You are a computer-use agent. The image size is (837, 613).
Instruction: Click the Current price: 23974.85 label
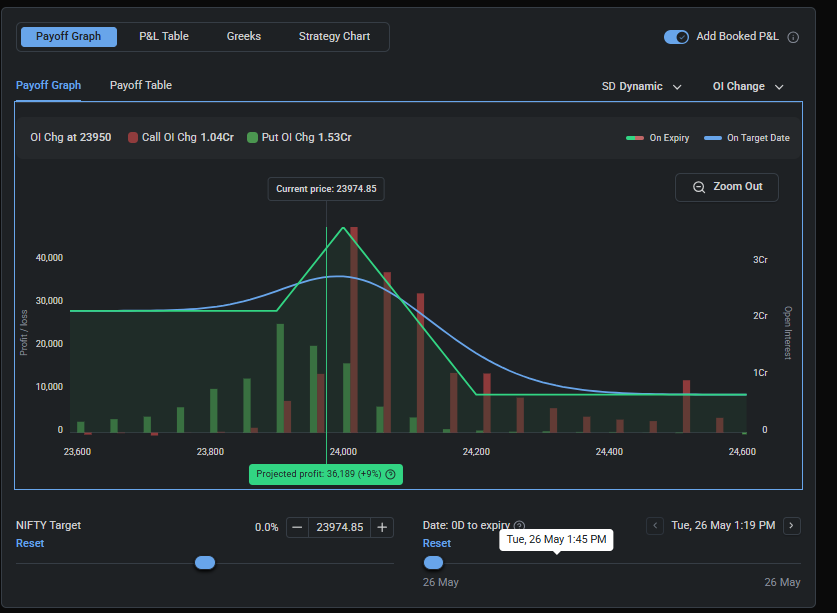326,189
